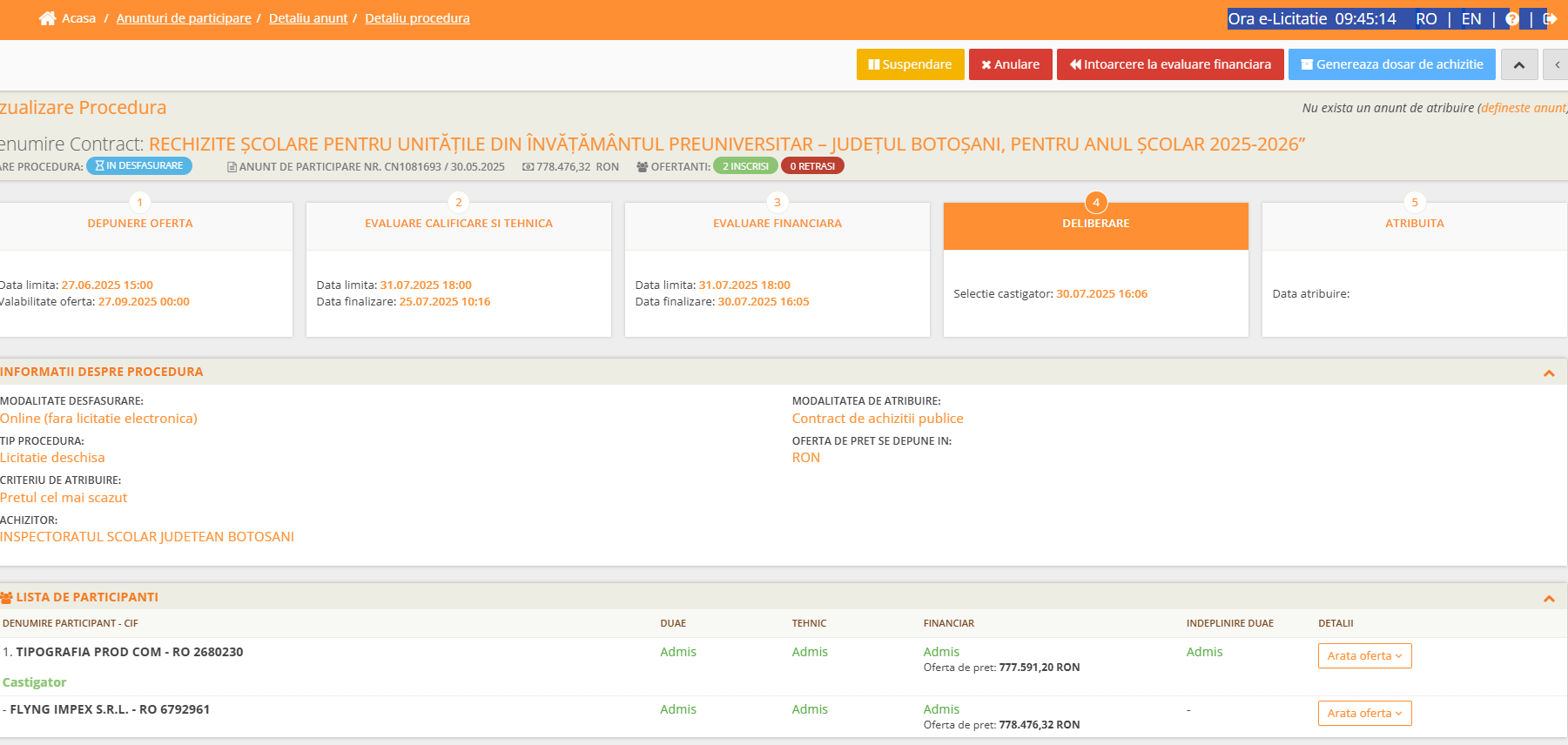Click the Suspendare button

(910, 64)
